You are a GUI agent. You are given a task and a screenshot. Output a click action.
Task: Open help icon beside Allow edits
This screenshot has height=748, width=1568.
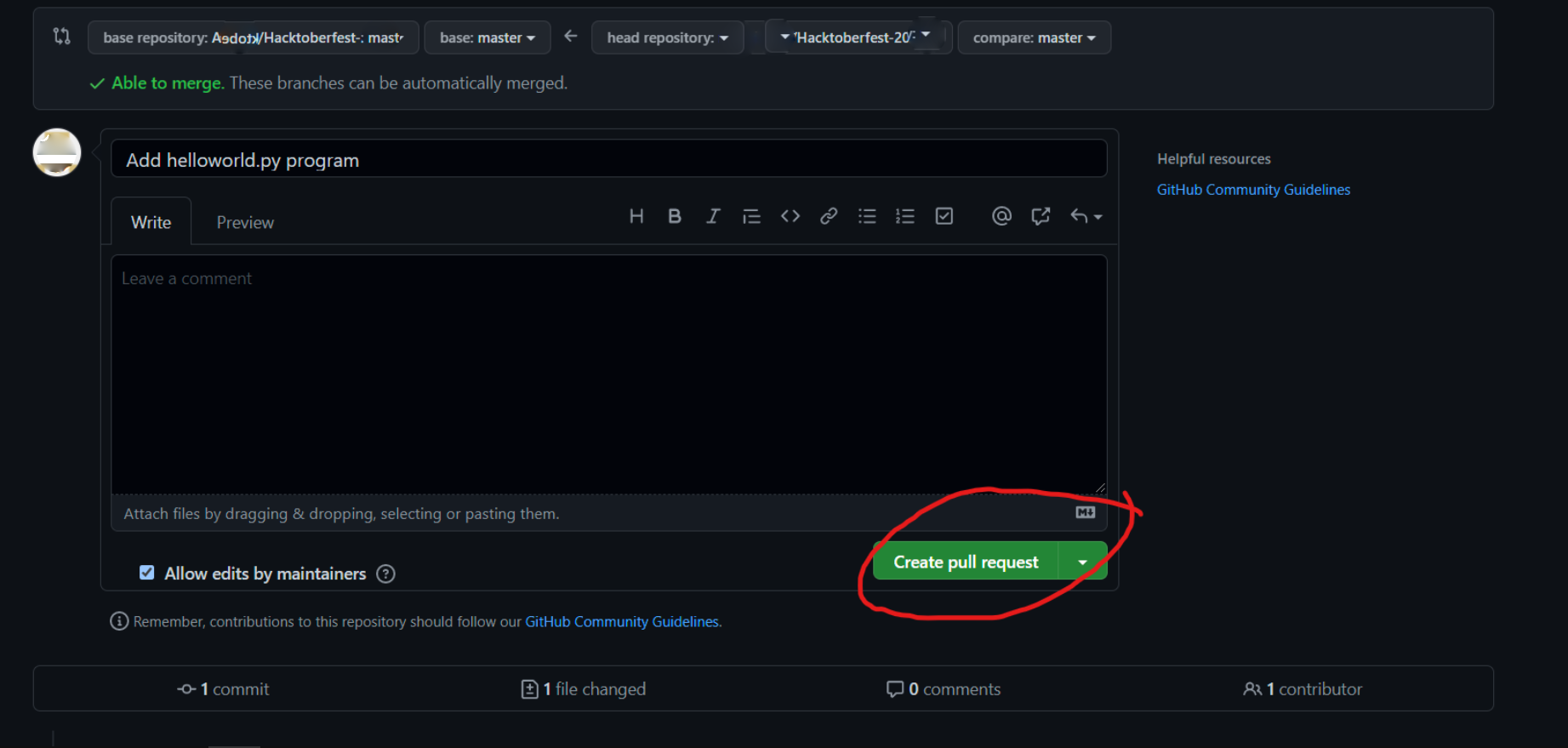point(385,574)
